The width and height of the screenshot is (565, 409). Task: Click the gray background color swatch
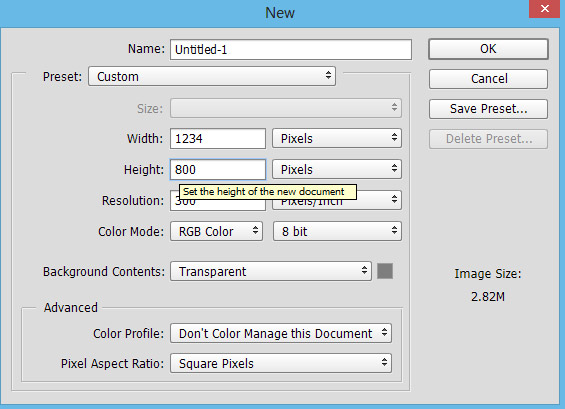tap(385, 271)
